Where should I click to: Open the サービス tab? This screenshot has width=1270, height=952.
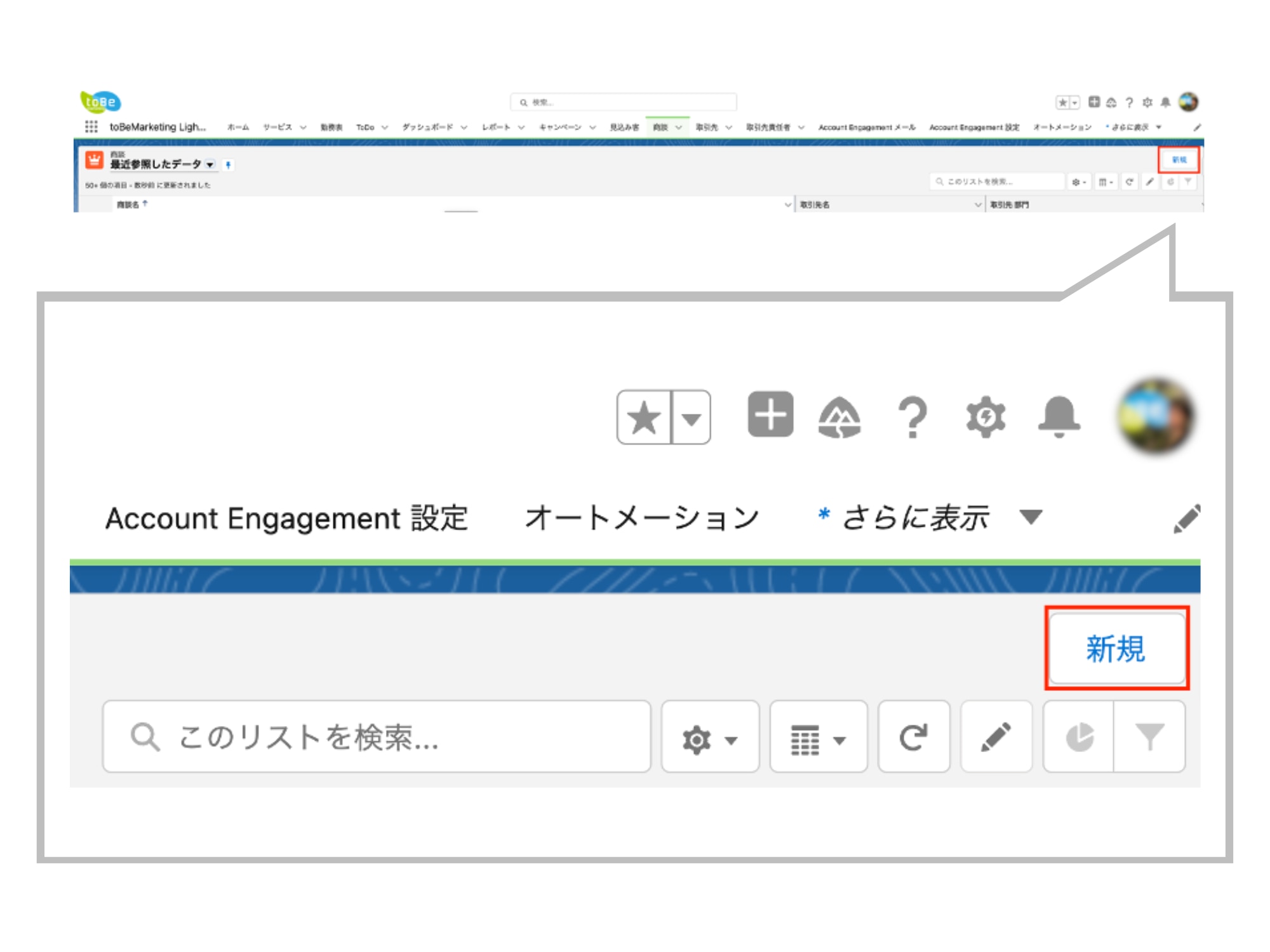tap(277, 128)
